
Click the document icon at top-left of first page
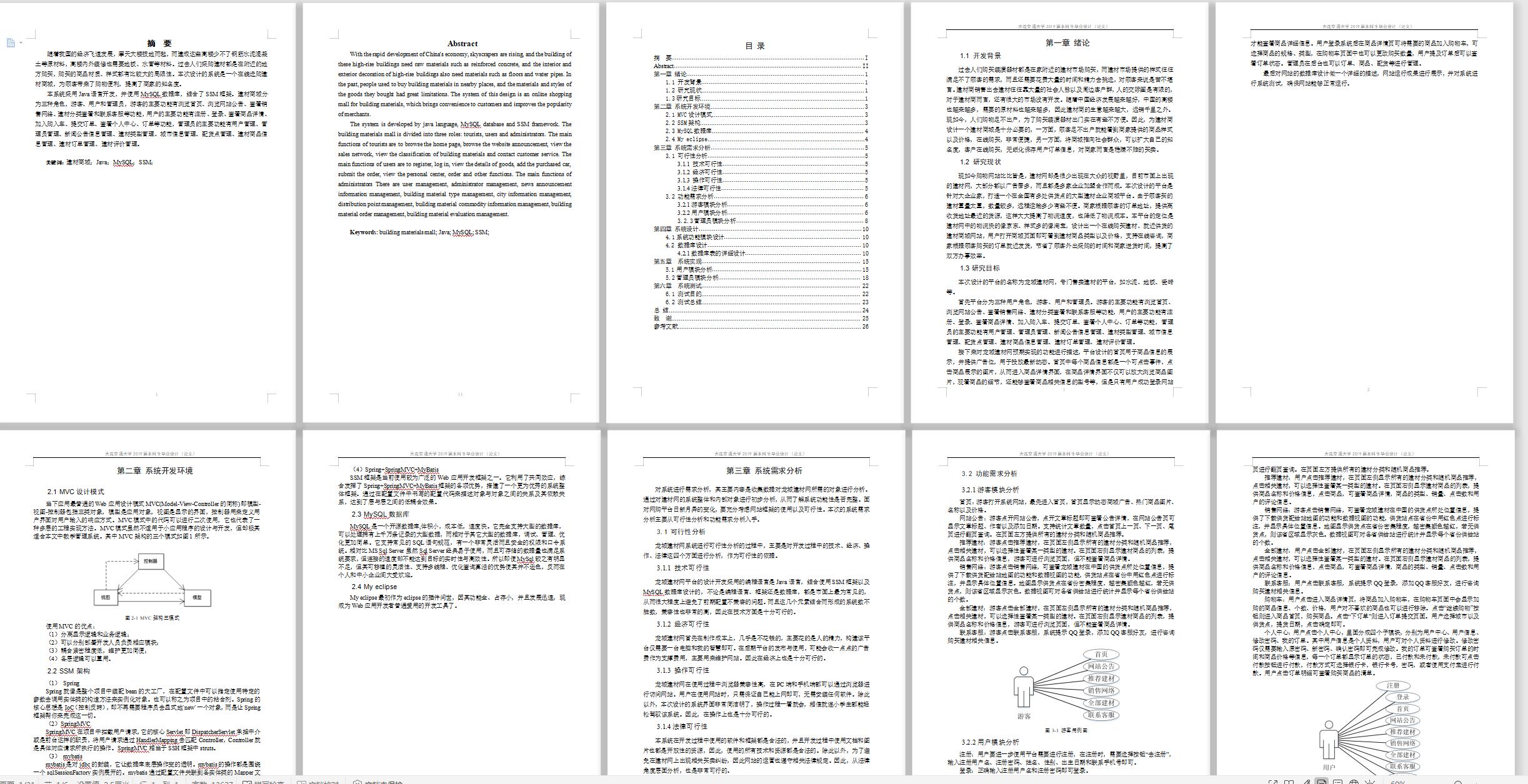(10, 42)
